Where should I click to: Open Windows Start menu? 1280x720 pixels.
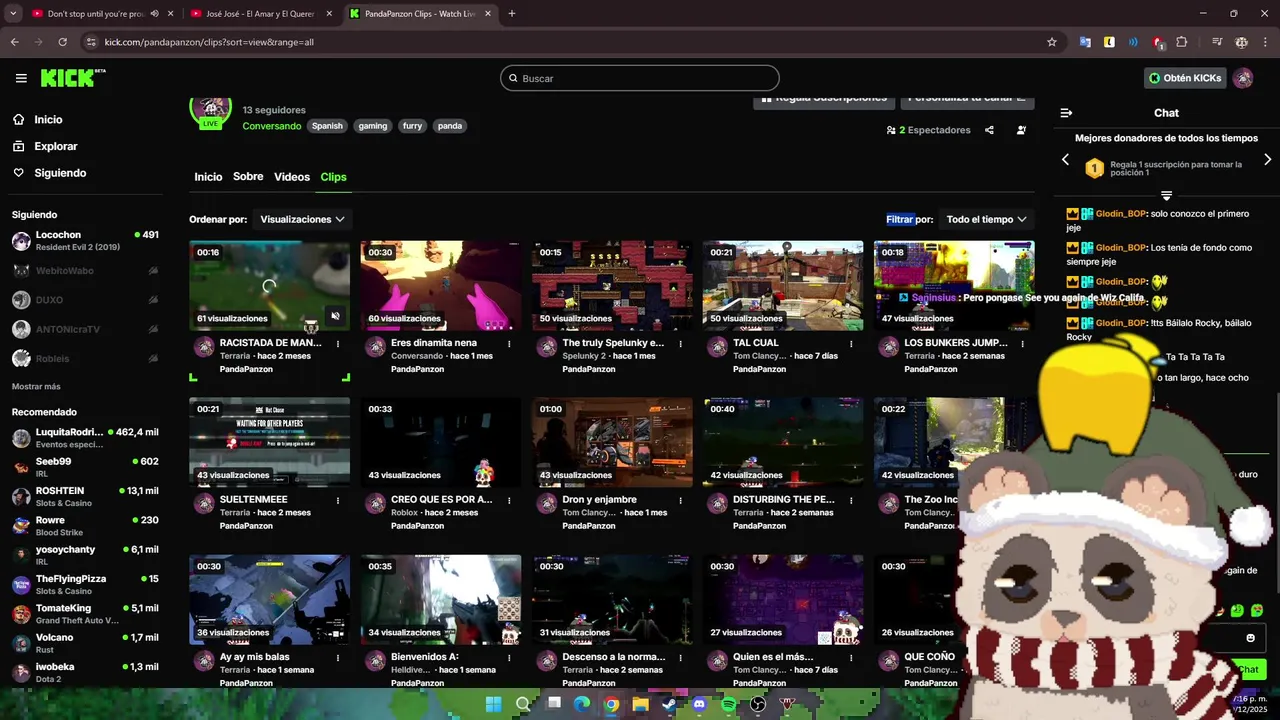pos(493,705)
